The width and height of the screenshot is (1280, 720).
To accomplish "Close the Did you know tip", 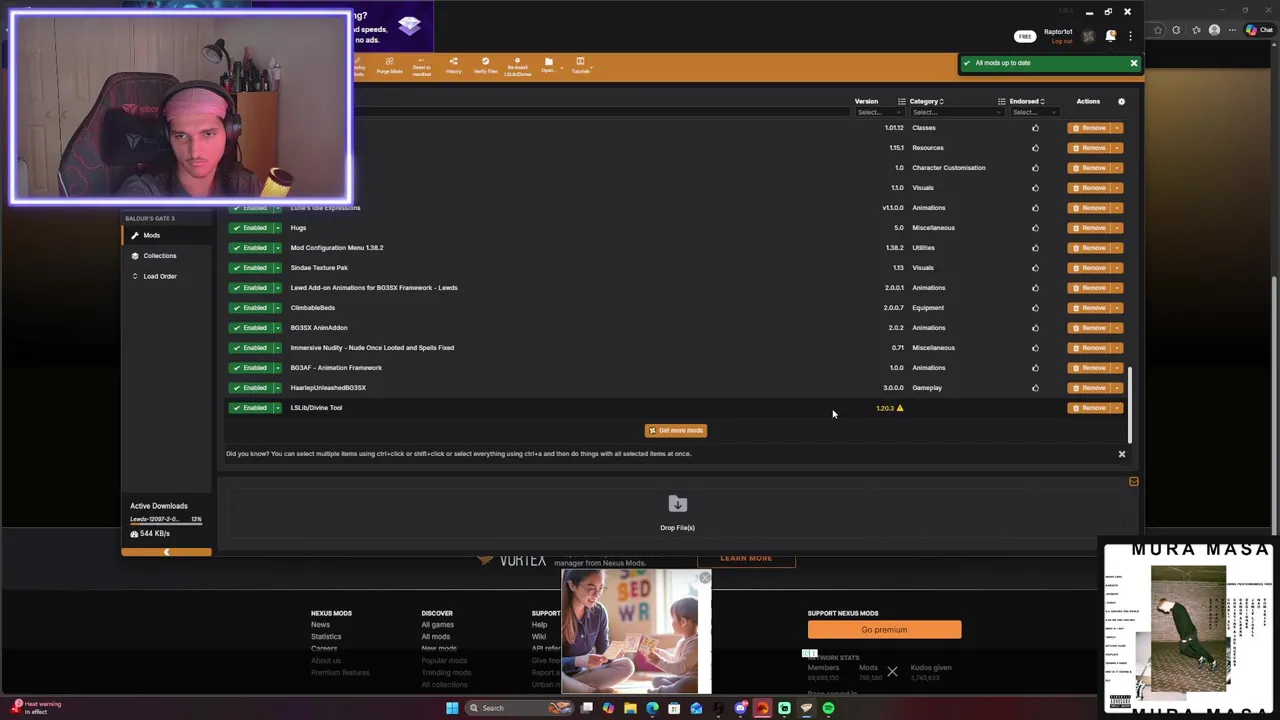I will [1121, 455].
